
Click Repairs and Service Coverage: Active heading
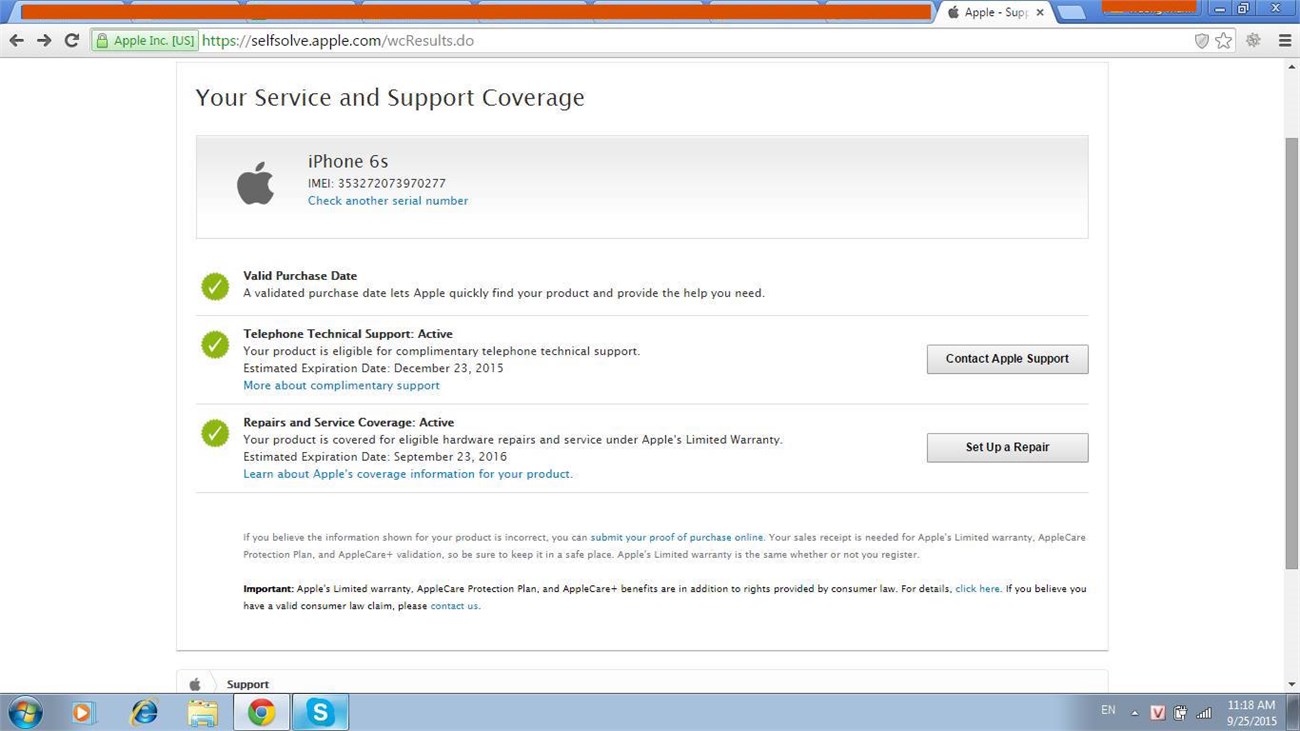[x=349, y=423]
